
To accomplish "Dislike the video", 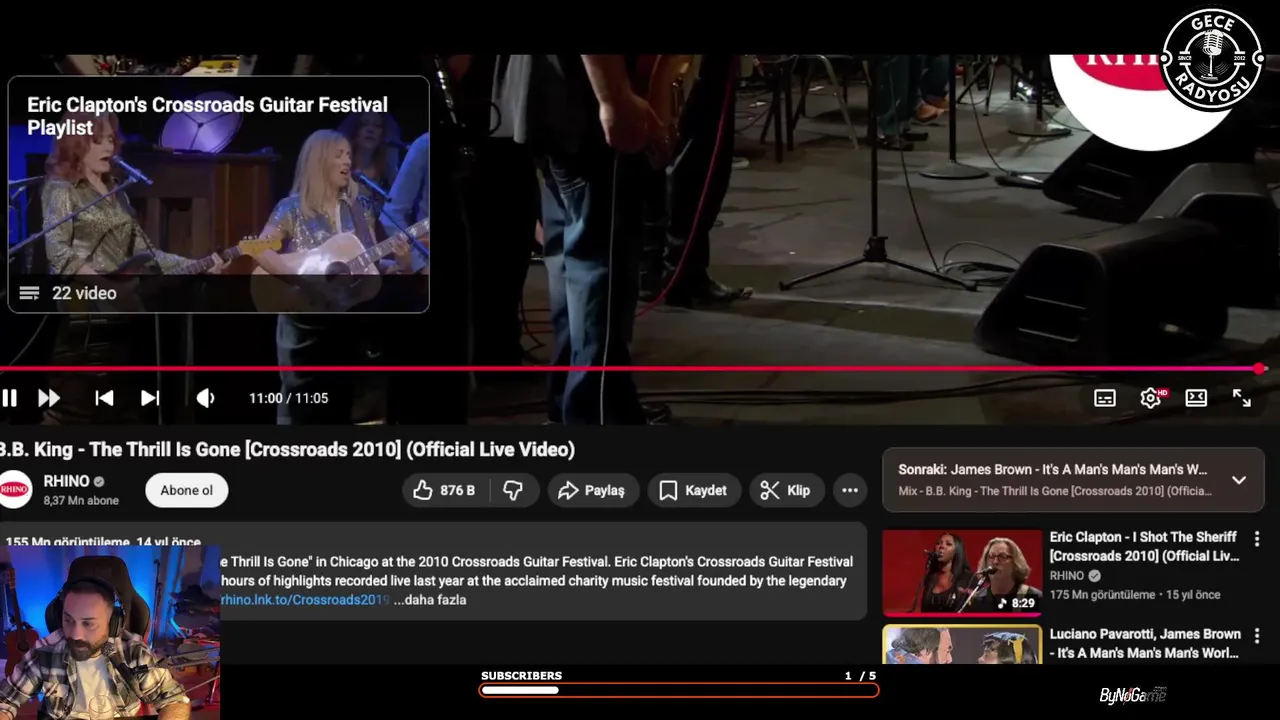I will click(x=513, y=490).
